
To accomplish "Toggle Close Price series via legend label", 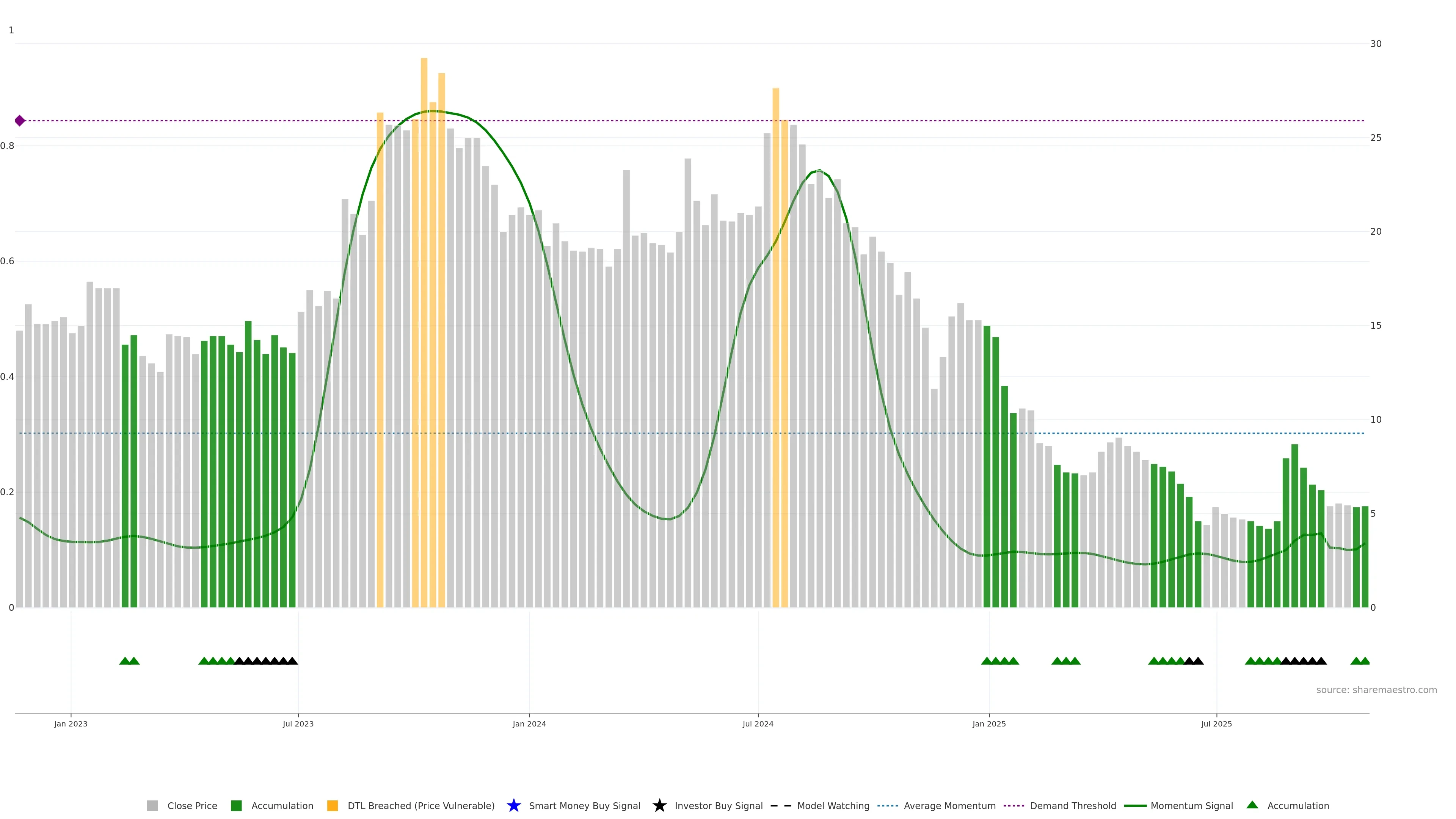I will point(192,805).
